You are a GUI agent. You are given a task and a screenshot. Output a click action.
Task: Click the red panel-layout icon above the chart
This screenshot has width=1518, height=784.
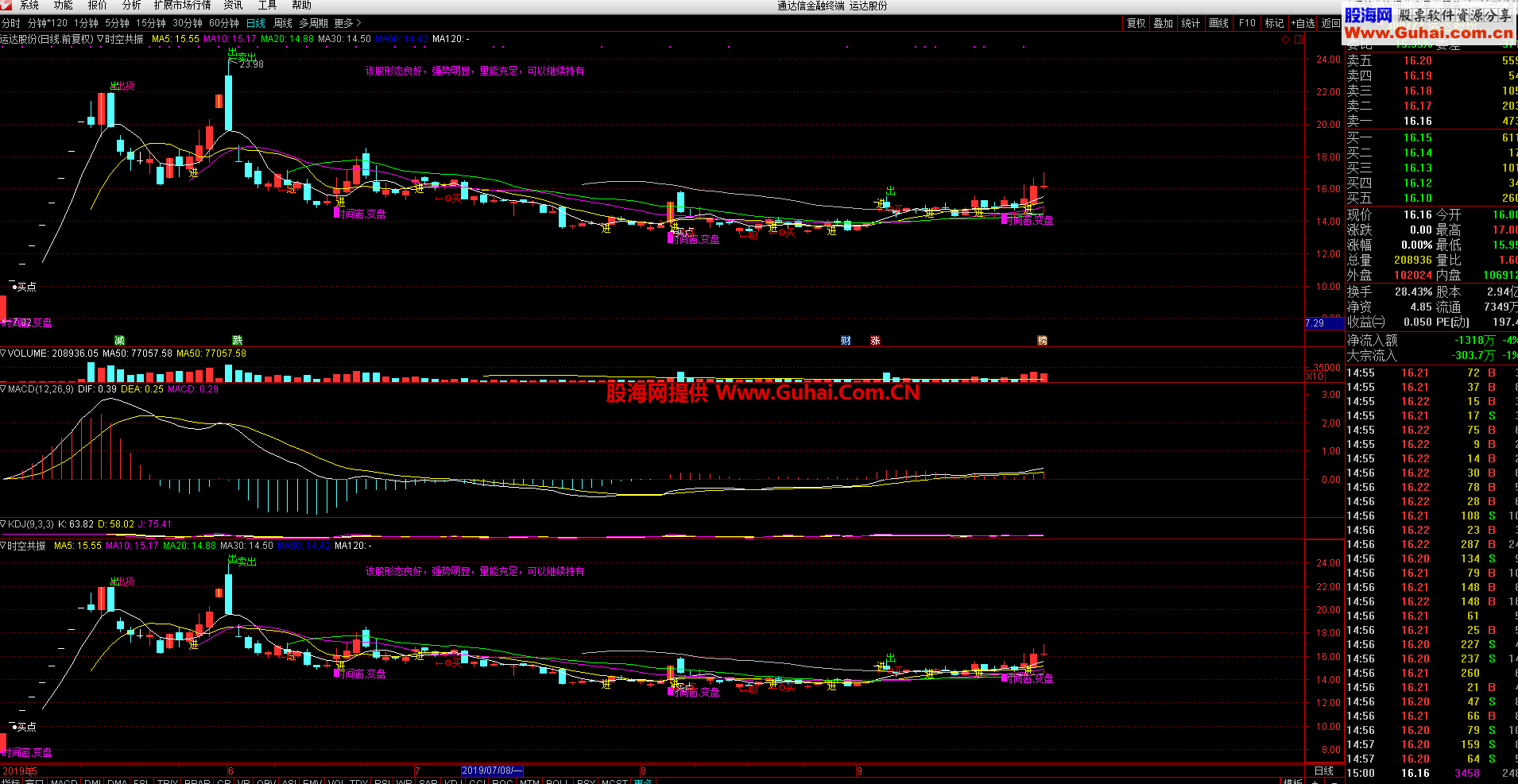point(1299,39)
